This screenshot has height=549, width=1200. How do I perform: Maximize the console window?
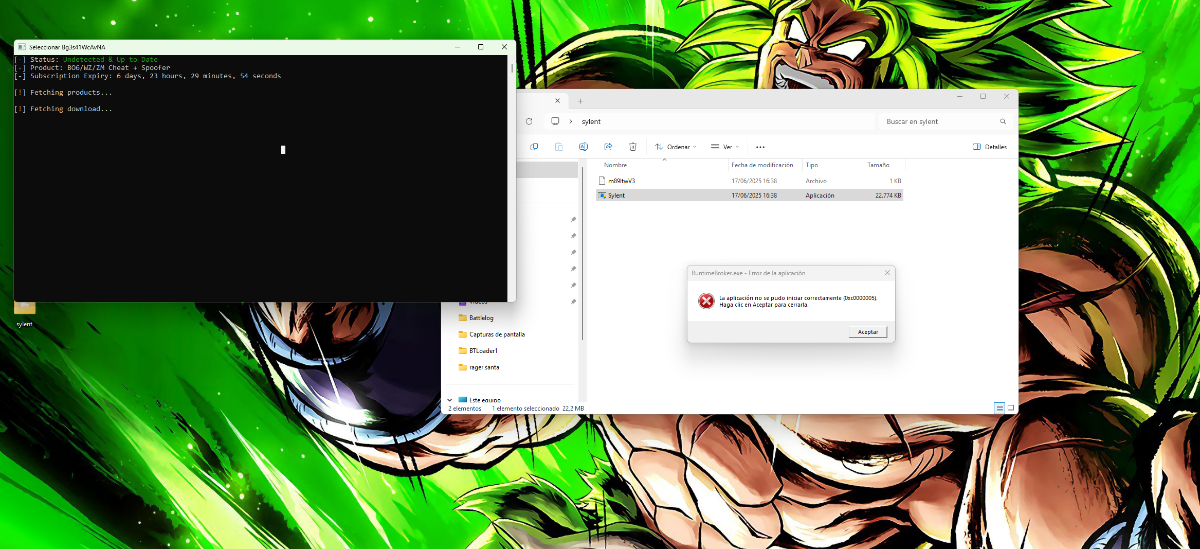(481, 47)
